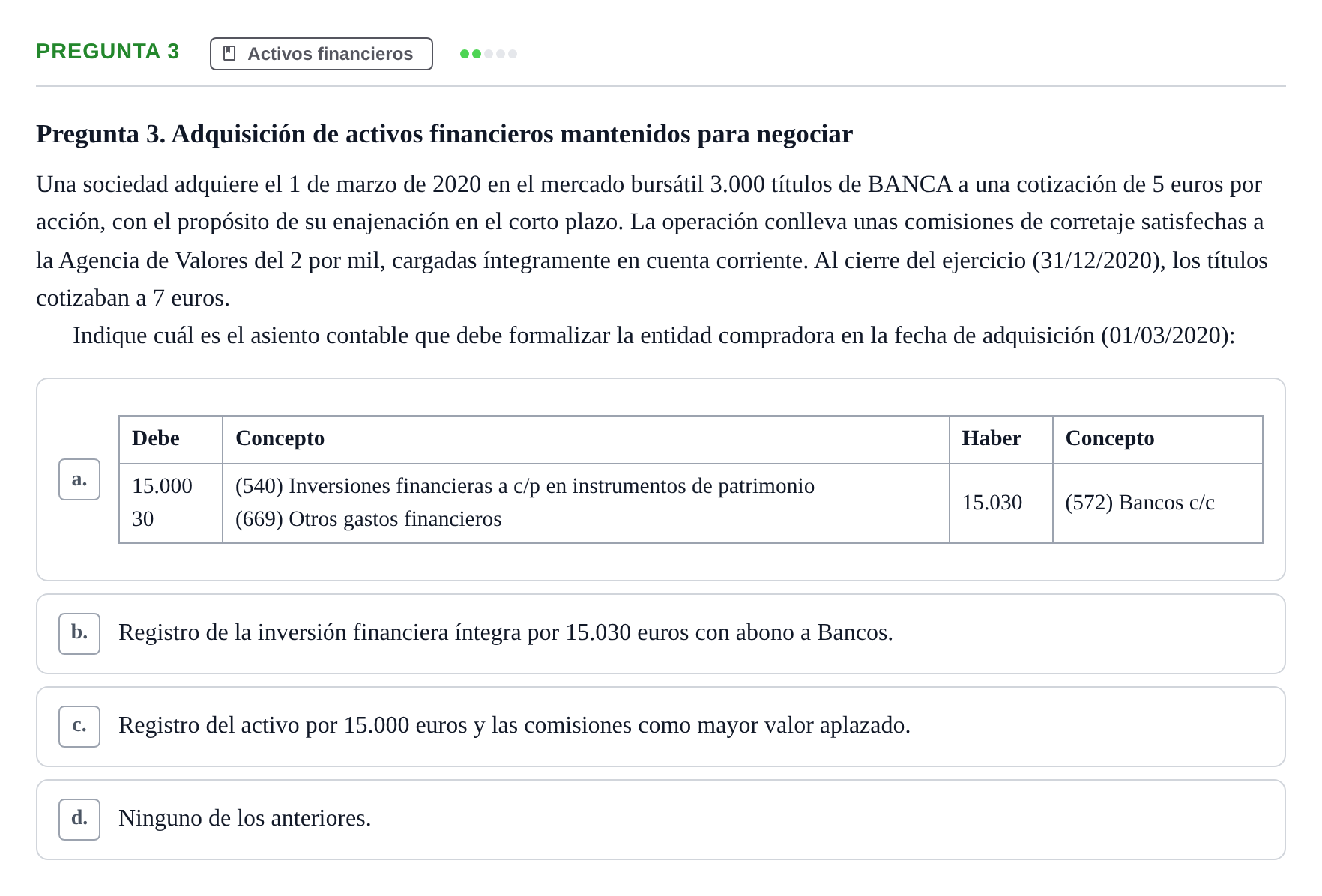The height and width of the screenshot is (896, 1322).
Task: Click the Ninguno de los anteriores text
Action: click(245, 819)
